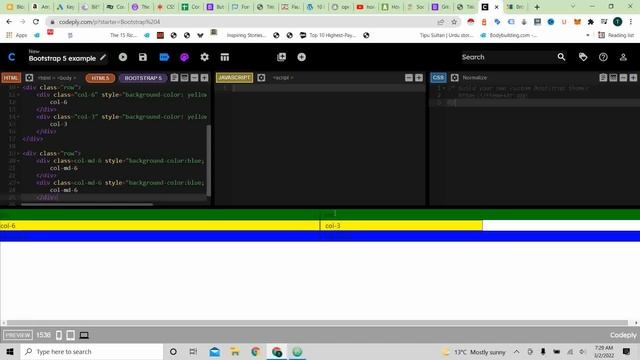Open CSS panel settings gear

pyautogui.click(x=454, y=78)
